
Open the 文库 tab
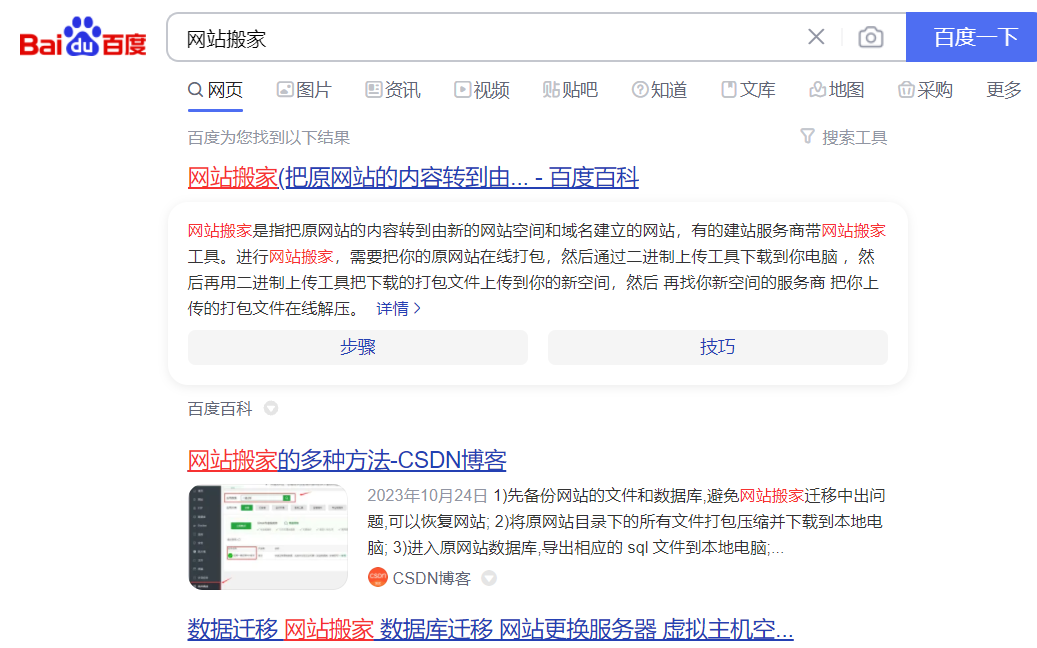pyautogui.click(x=748, y=90)
